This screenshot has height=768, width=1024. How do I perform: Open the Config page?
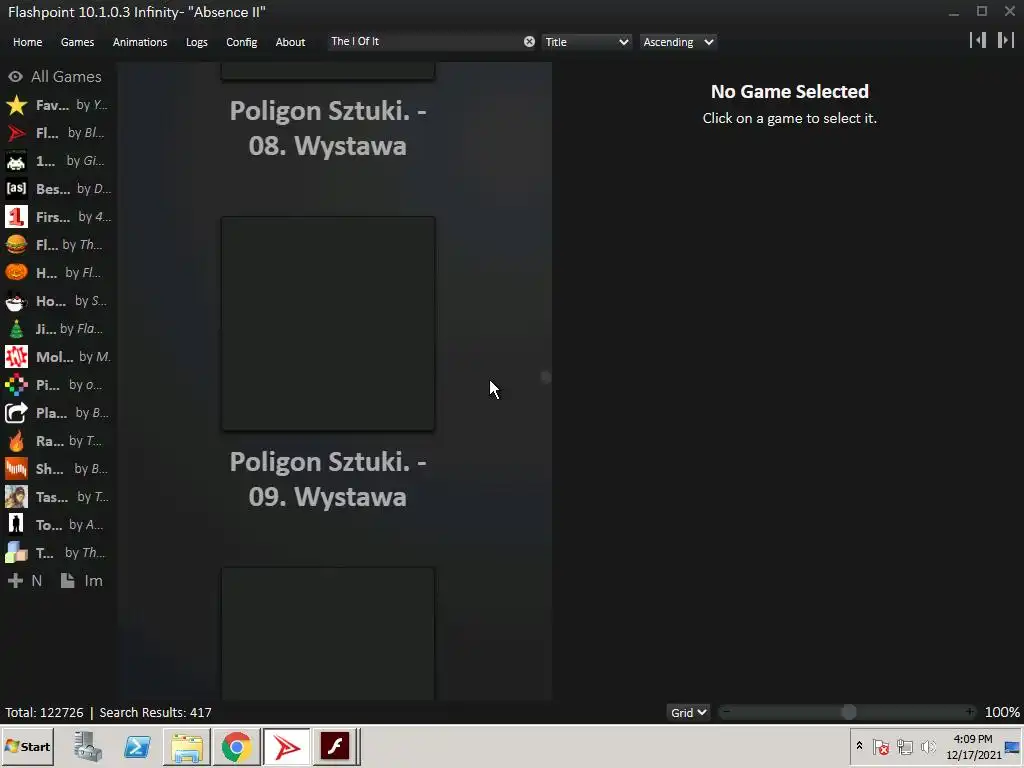click(242, 42)
